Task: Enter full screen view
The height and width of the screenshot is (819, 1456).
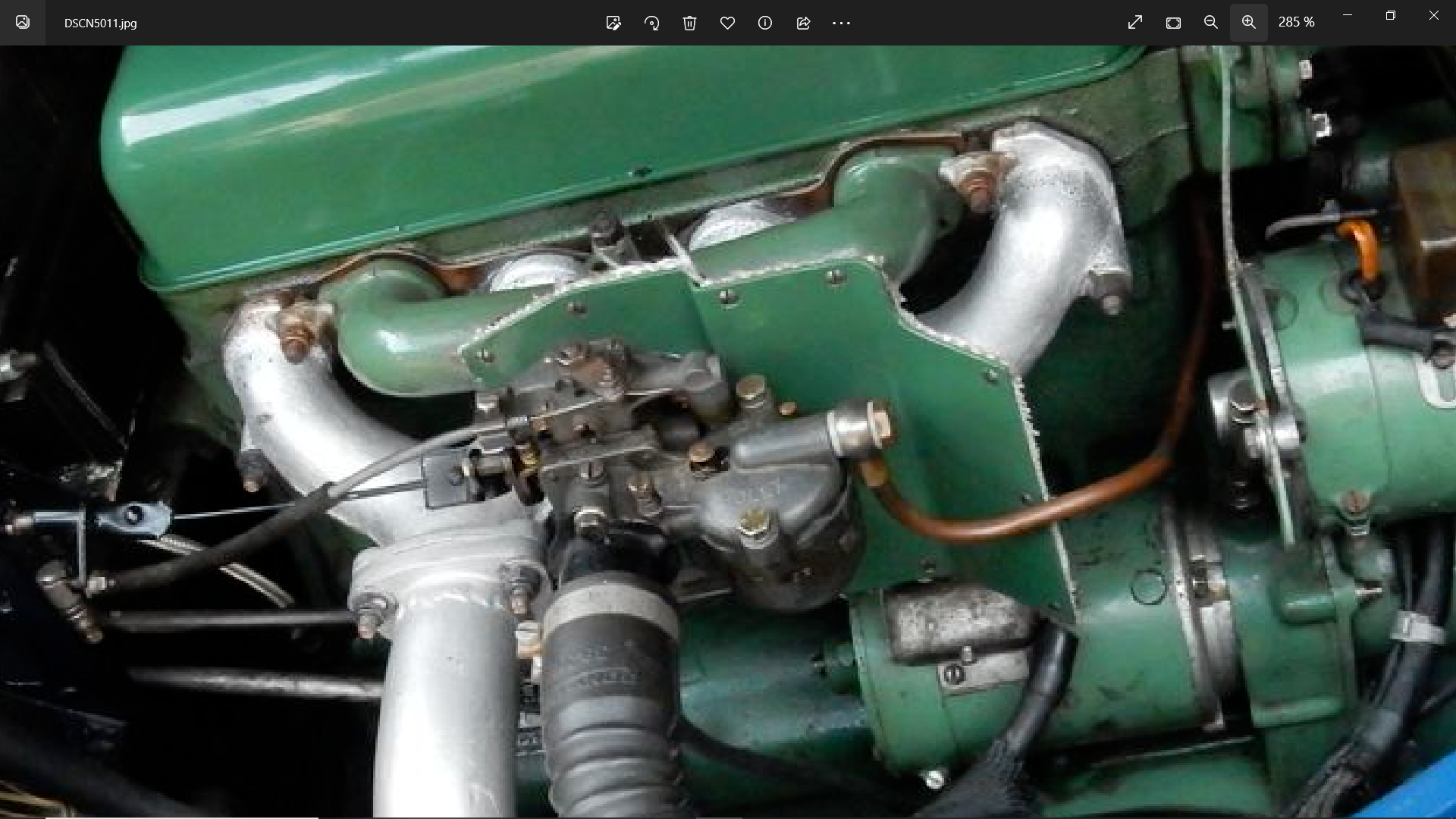Action: (x=1135, y=23)
